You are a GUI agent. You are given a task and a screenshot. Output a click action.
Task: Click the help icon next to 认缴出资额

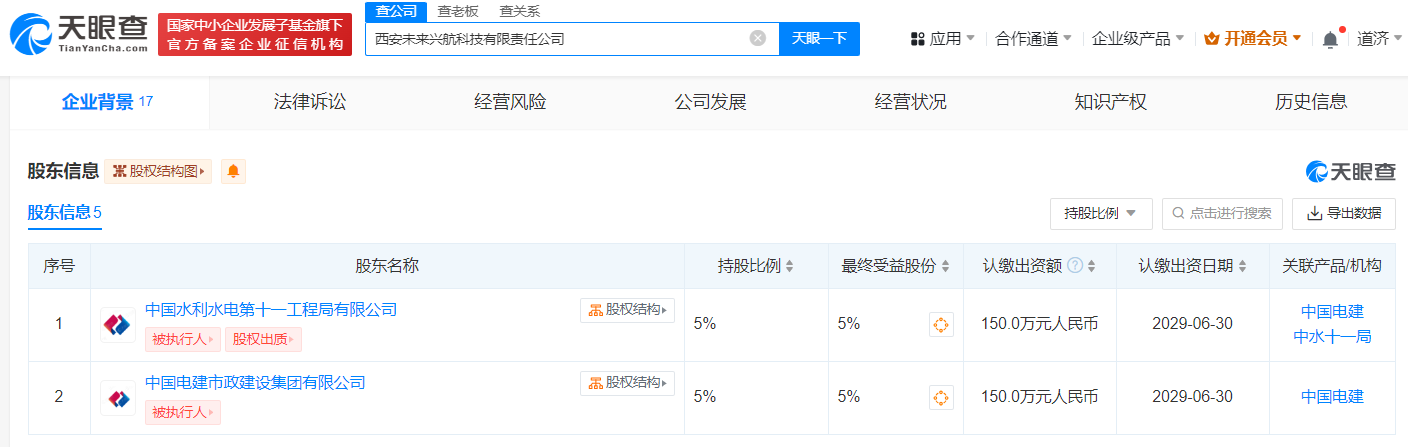[x=1075, y=266]
